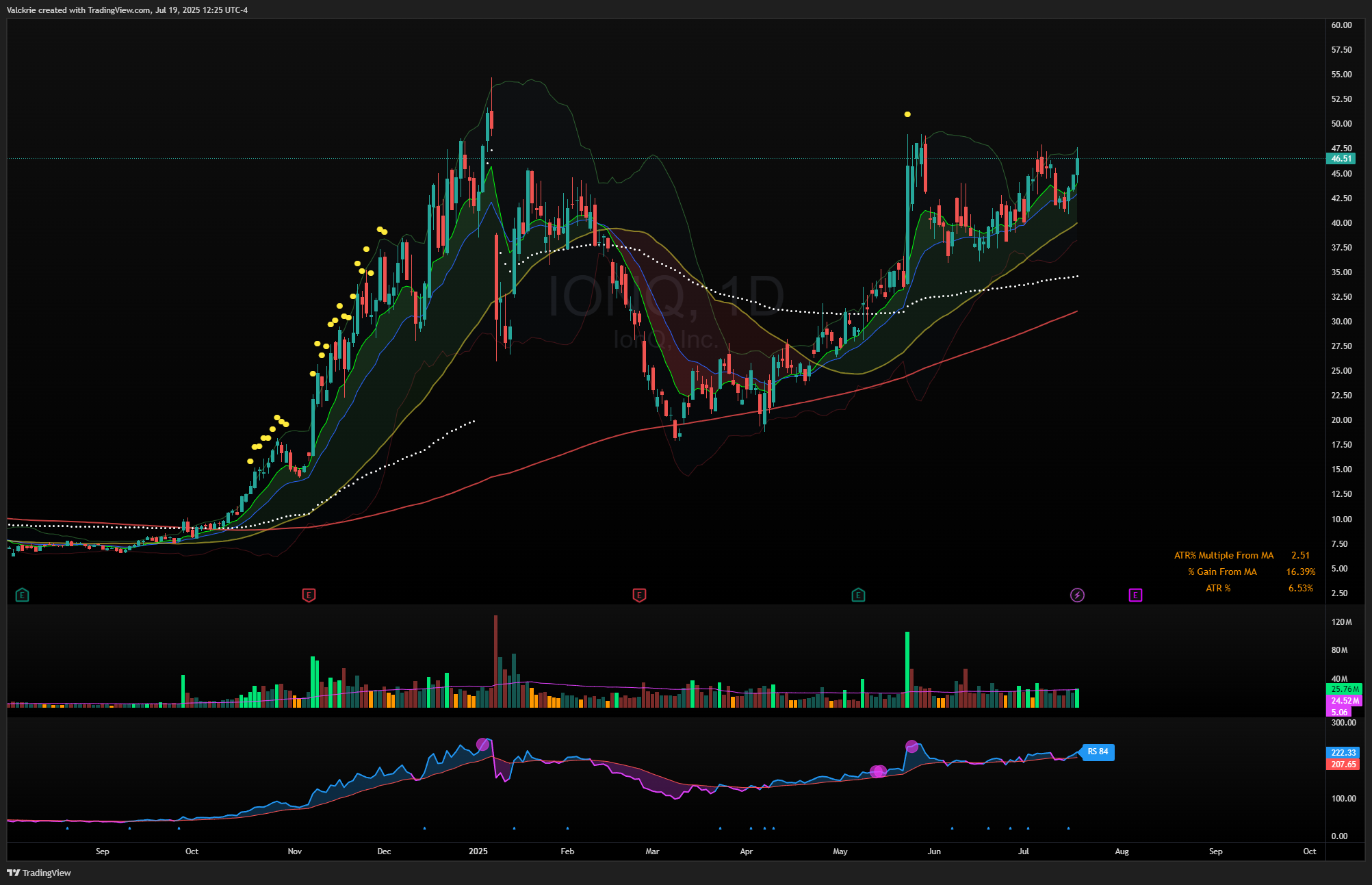Click the red earnings marker near November
Viewport: 1372px width, 885px height.
click(309, 595)
